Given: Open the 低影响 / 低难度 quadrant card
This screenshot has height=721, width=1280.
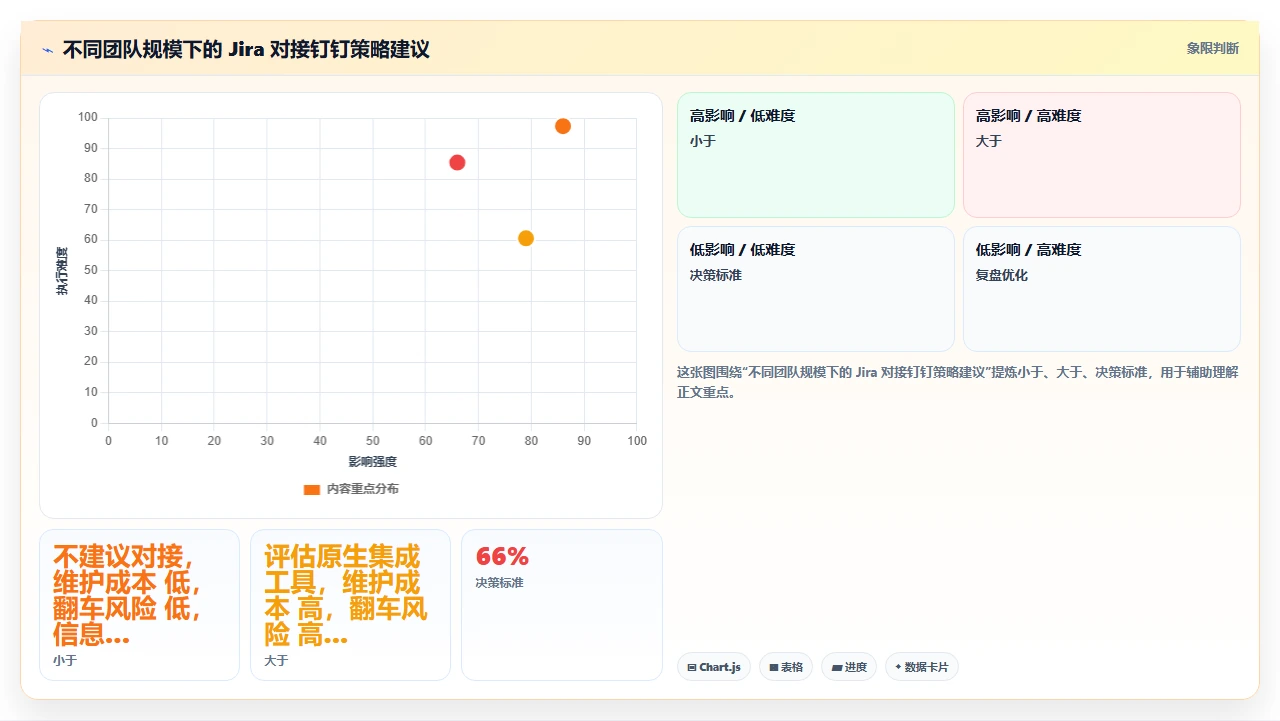Looking at the screenshot, I should pyautogui.click(x=816, y=289).
